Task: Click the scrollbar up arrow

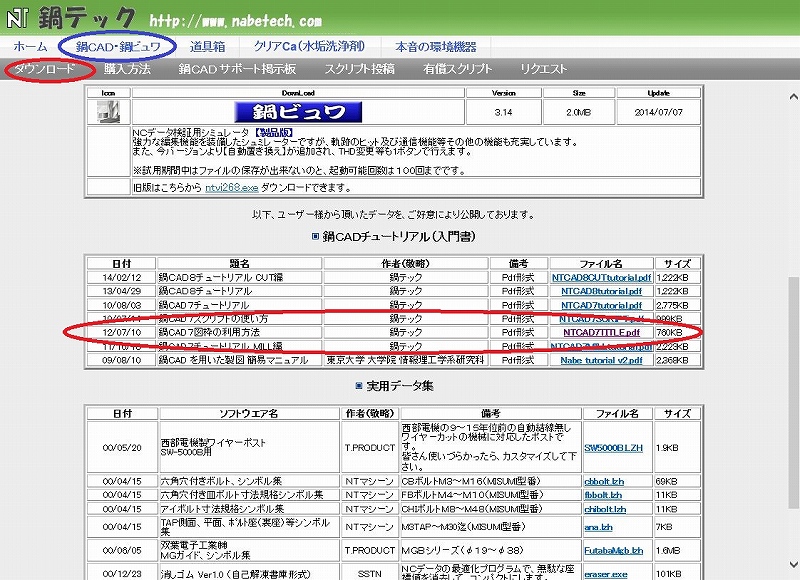Action: (793, 96)
